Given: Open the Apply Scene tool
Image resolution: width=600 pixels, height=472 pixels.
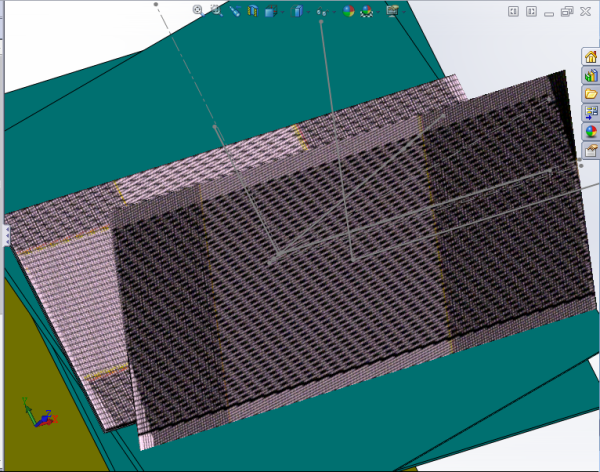Looking at the screenshot, I should [367, 11].
